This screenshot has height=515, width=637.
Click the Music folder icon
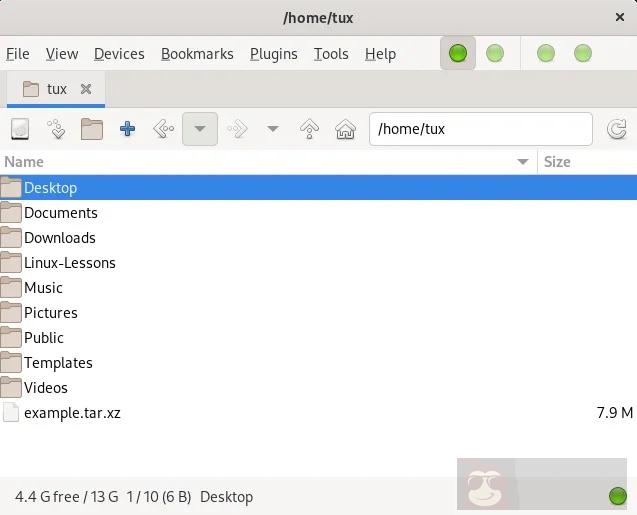pos(11,287)
